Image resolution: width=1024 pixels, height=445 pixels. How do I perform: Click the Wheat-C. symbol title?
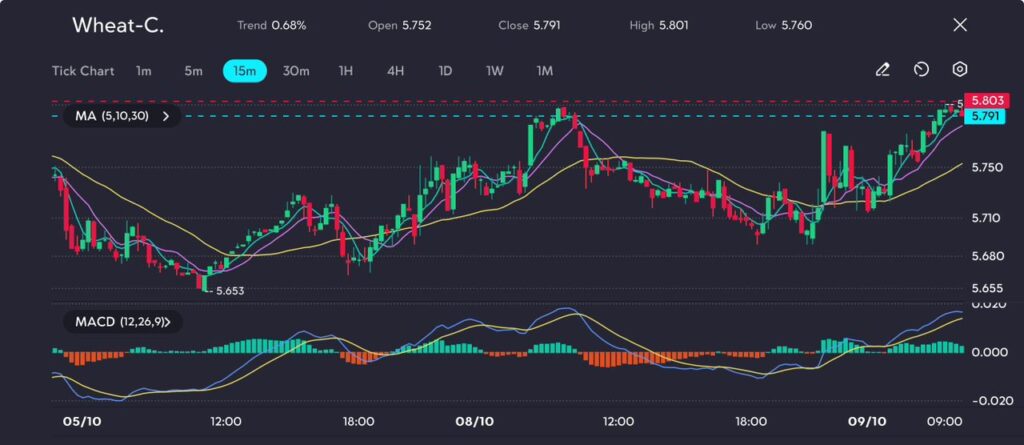click(x=119, y=25)
